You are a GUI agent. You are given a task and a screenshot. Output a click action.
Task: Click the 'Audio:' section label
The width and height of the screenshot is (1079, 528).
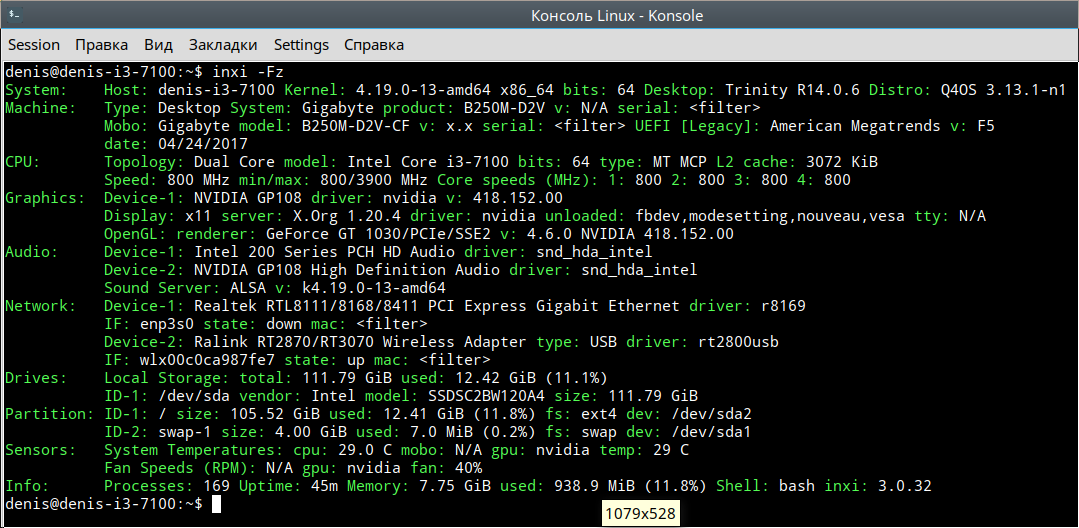(x=32, y=251)
